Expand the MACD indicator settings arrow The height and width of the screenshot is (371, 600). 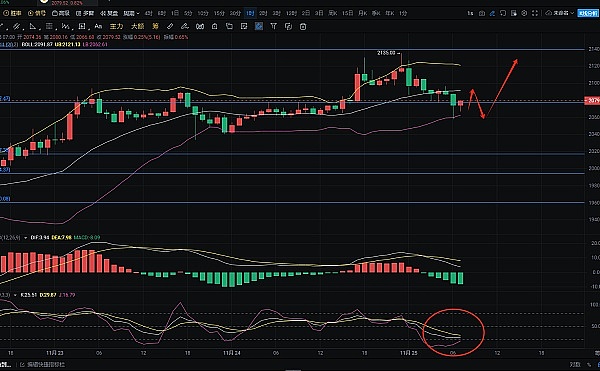point(26,238)
